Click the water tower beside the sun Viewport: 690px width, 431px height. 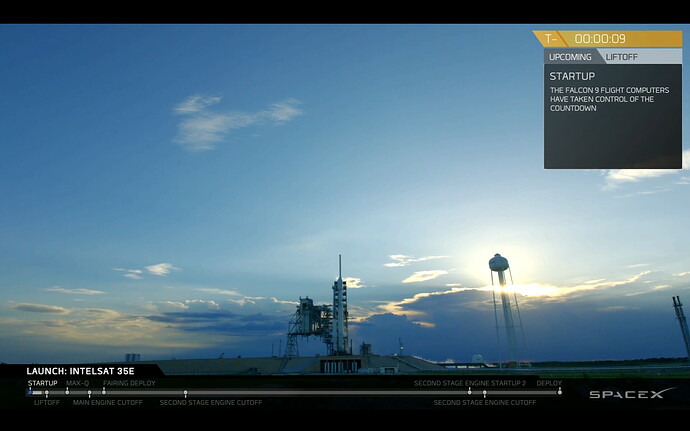499,266
